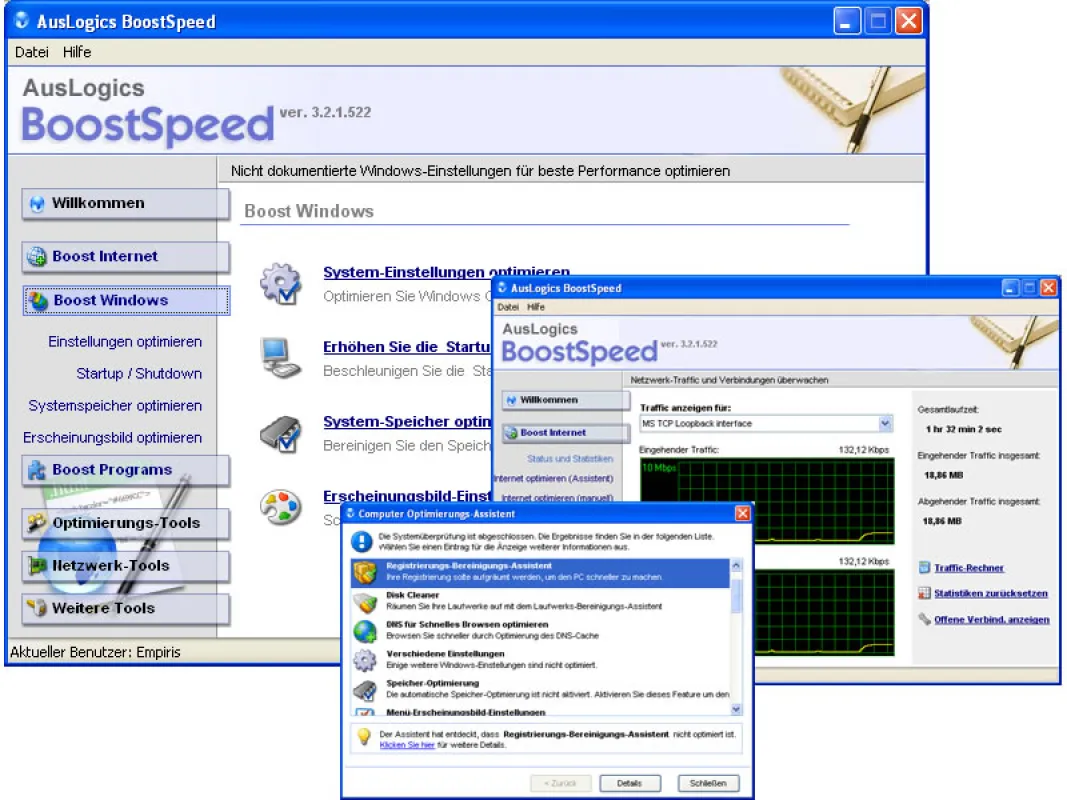Screen dimensions: 1067x800
Task: Click the Boost Windows logo icon
Action: (x=39, y=301)
